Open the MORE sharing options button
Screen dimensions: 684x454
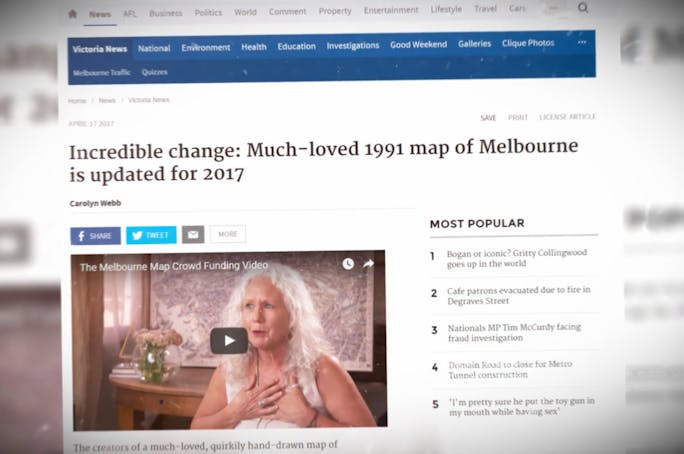click(x=228, y=234)
